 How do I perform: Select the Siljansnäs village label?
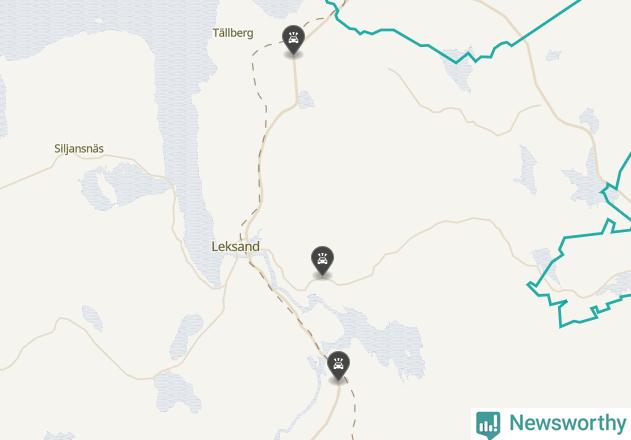click(79, 149)
